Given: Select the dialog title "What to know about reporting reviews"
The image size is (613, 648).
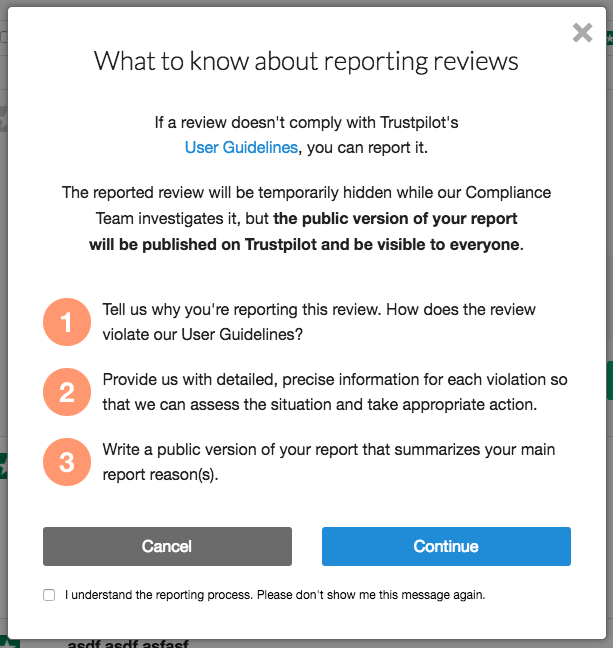Looking at the screenshot, I should click(x=306, y=61).
